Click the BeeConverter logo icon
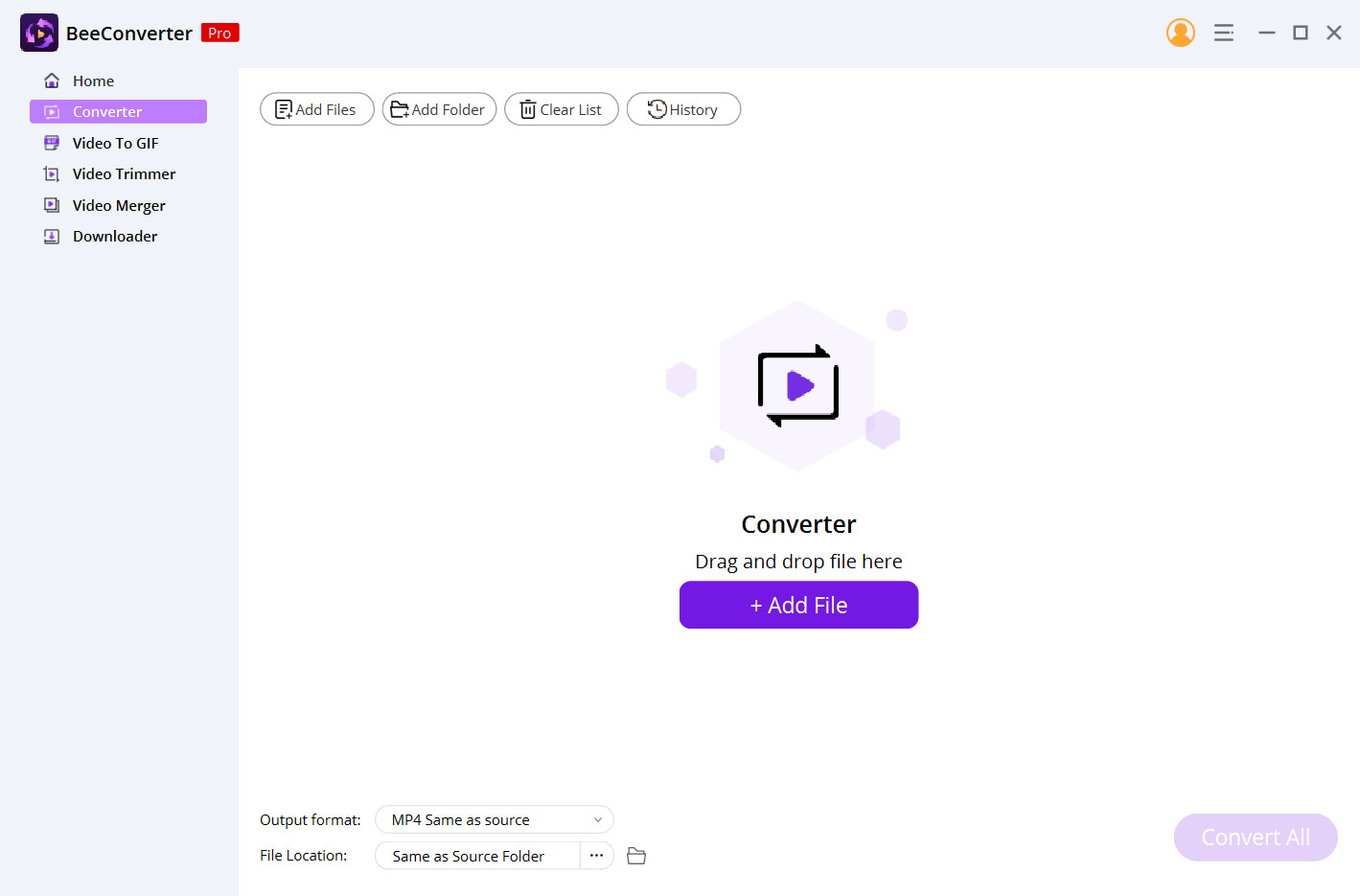The width and height of the screenshot is (1360, 896). click(38, 32)
